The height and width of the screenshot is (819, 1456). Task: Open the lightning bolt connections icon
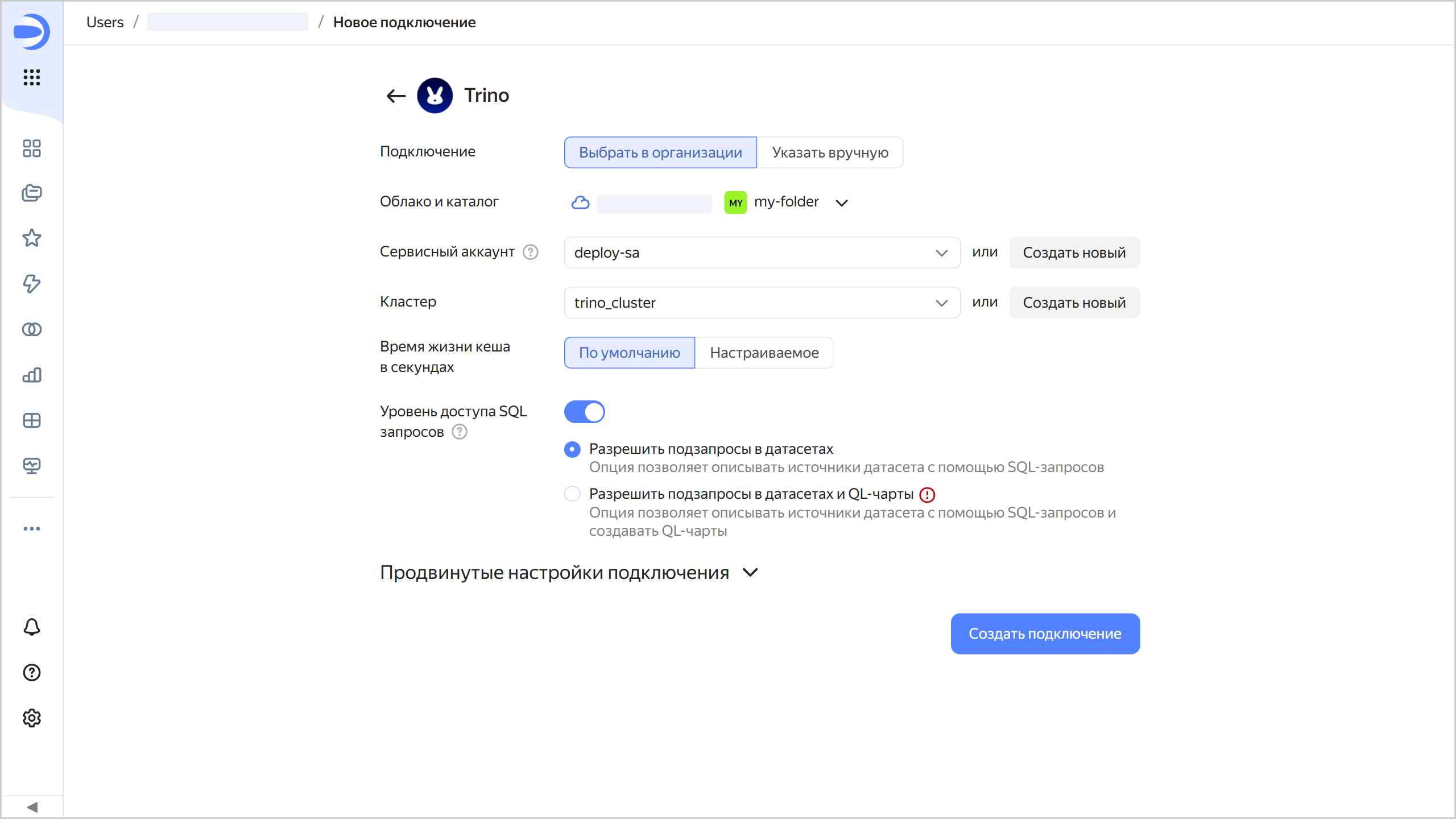32,283
